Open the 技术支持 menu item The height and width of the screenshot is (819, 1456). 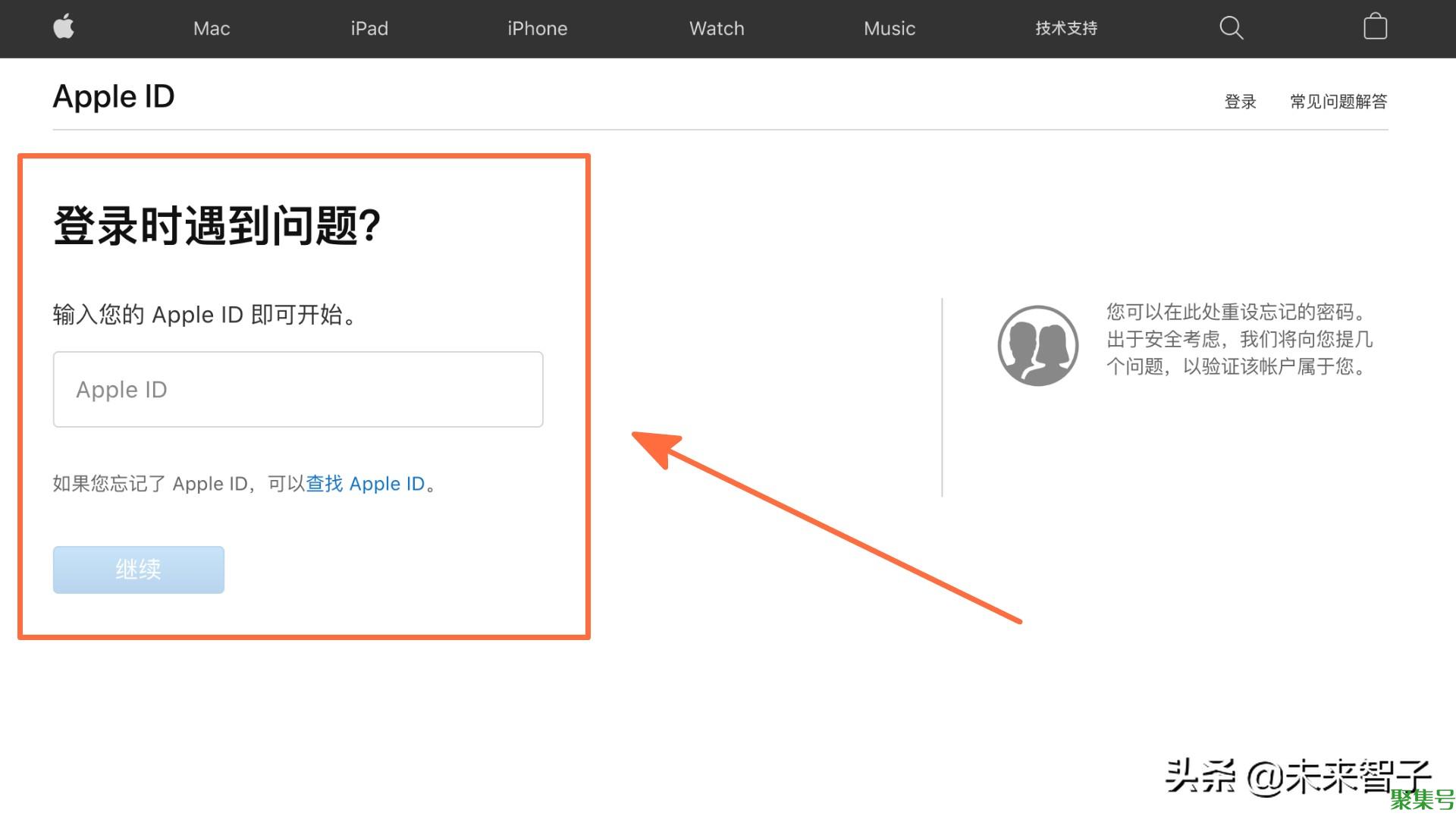tap(1066, 29)
